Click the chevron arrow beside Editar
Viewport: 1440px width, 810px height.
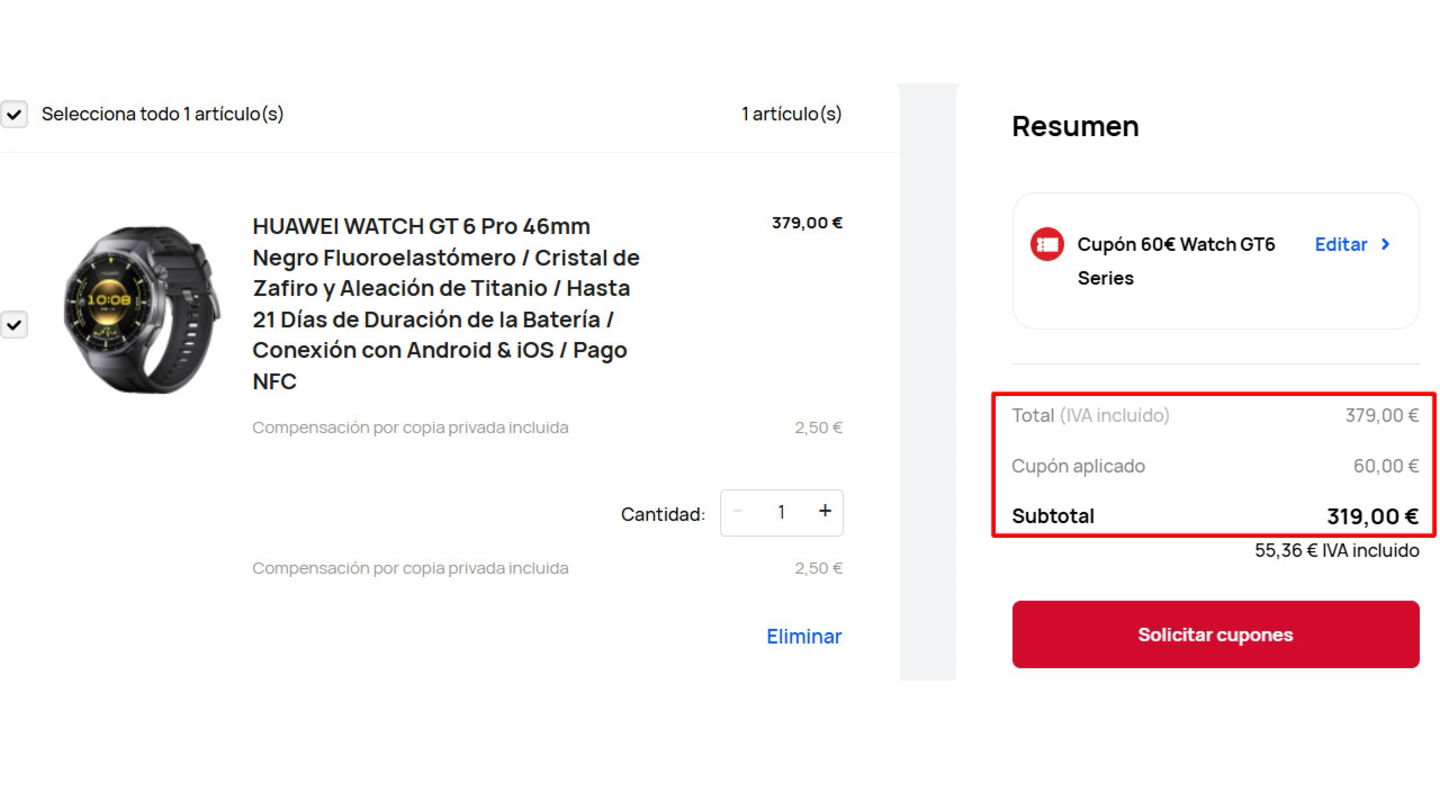[x=1386, y=244]
